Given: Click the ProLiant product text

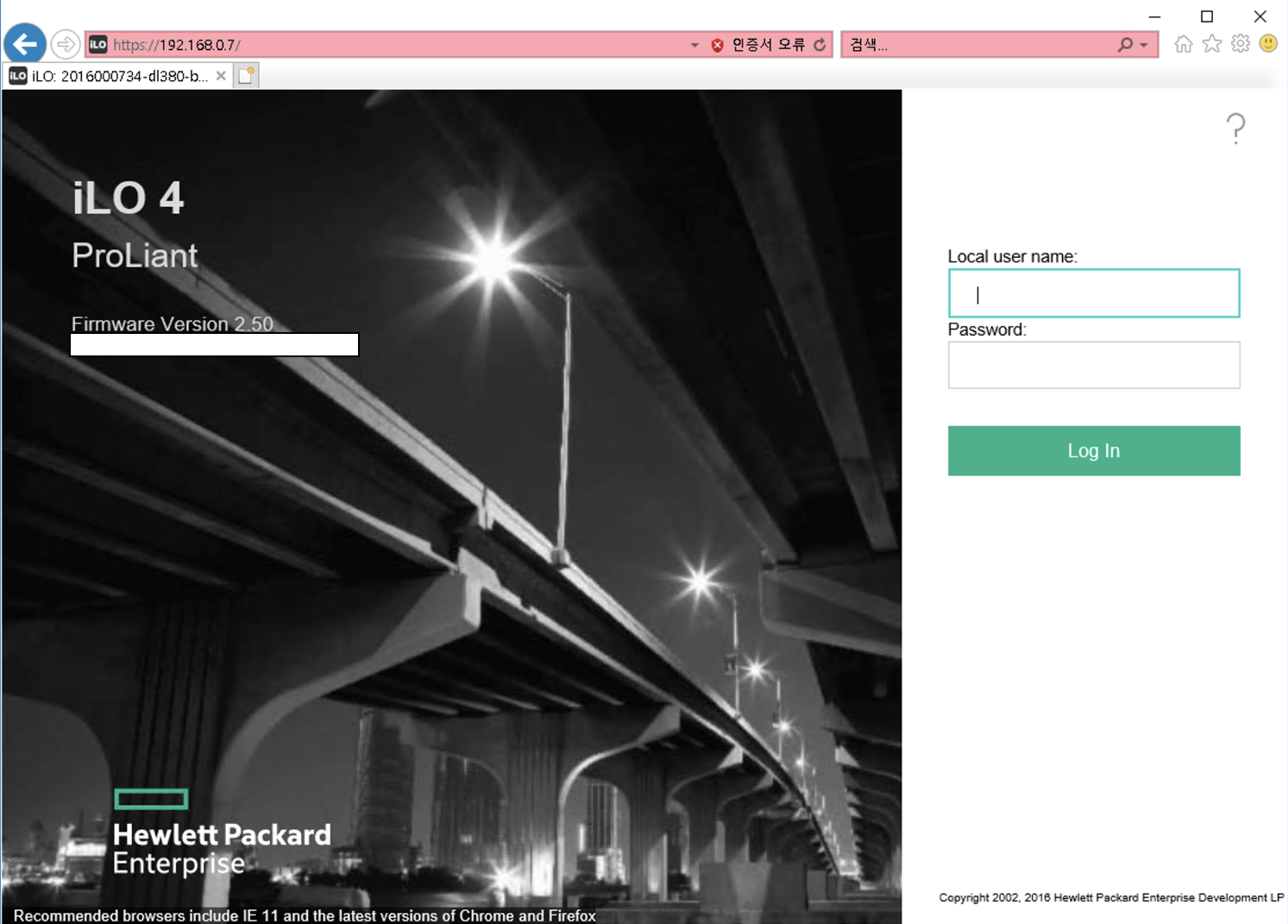Looking at the screenshot, I should (135, 255).
